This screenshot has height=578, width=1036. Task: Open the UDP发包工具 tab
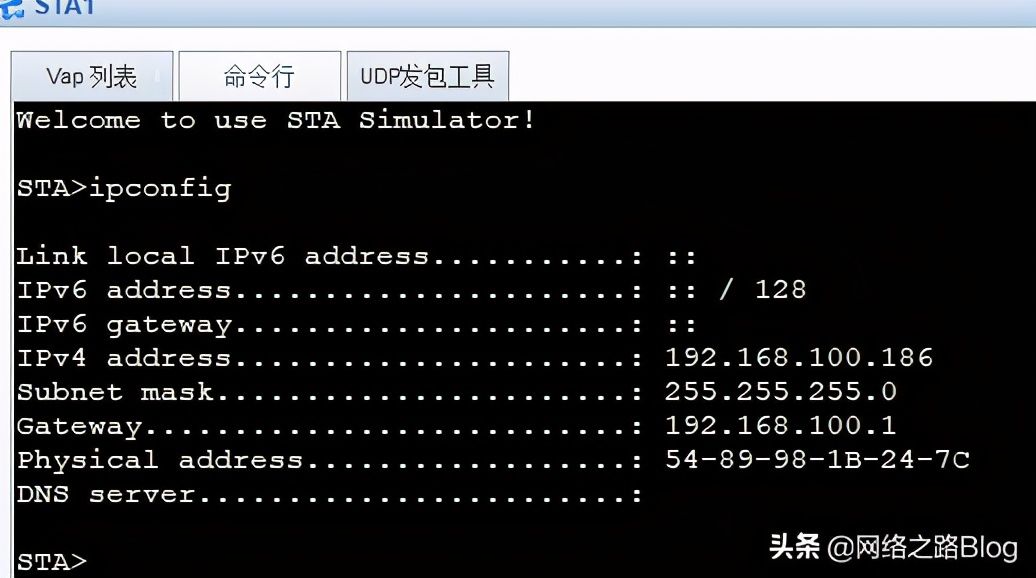(x=427, y=76)
